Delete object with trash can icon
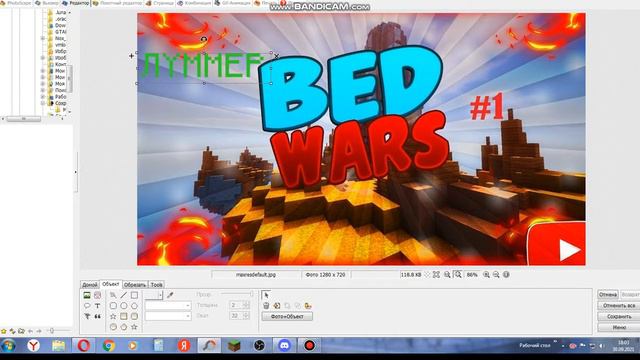640x360 pixels. (x=266, y=306)
